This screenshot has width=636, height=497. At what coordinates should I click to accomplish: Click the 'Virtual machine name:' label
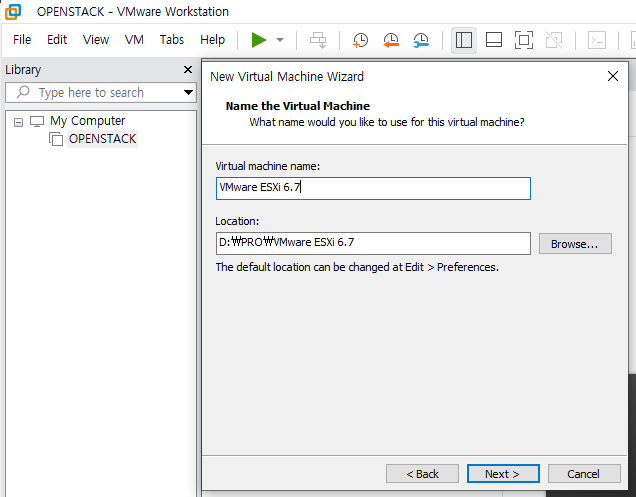coord(268,166)
